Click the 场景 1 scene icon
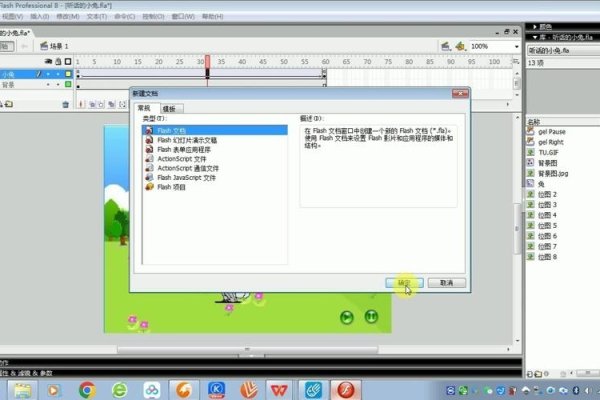600x400 pixels. point(44,46)
